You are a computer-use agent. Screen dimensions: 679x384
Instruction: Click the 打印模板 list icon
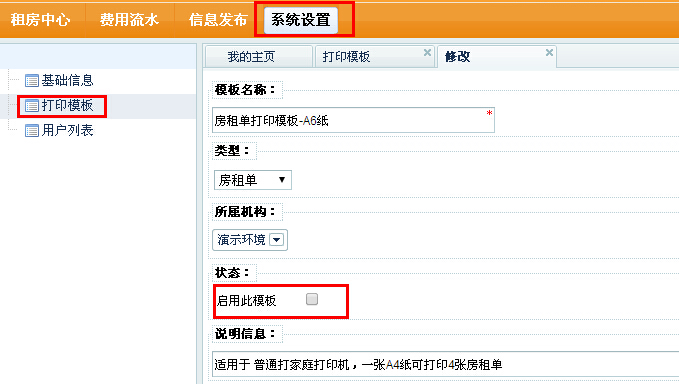pyautogui.click(x=32, y=106)
